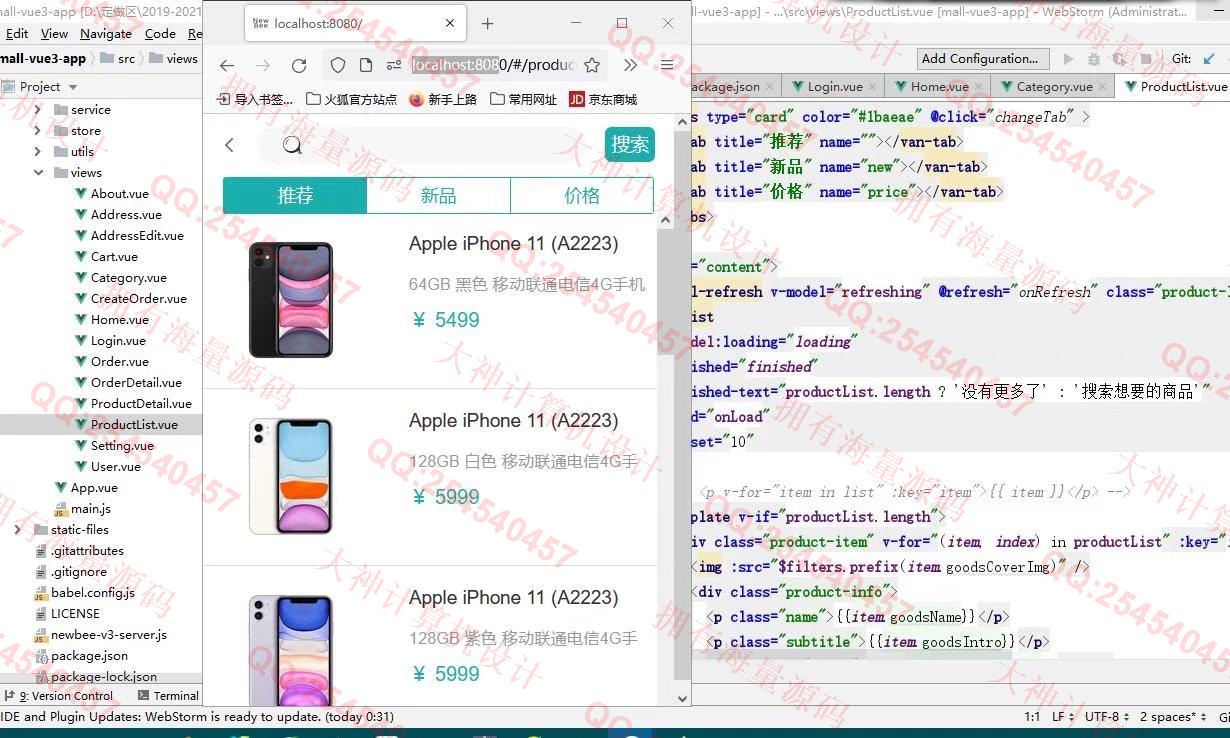Switch to the Category.vue editor tab

click(1054, 87)
